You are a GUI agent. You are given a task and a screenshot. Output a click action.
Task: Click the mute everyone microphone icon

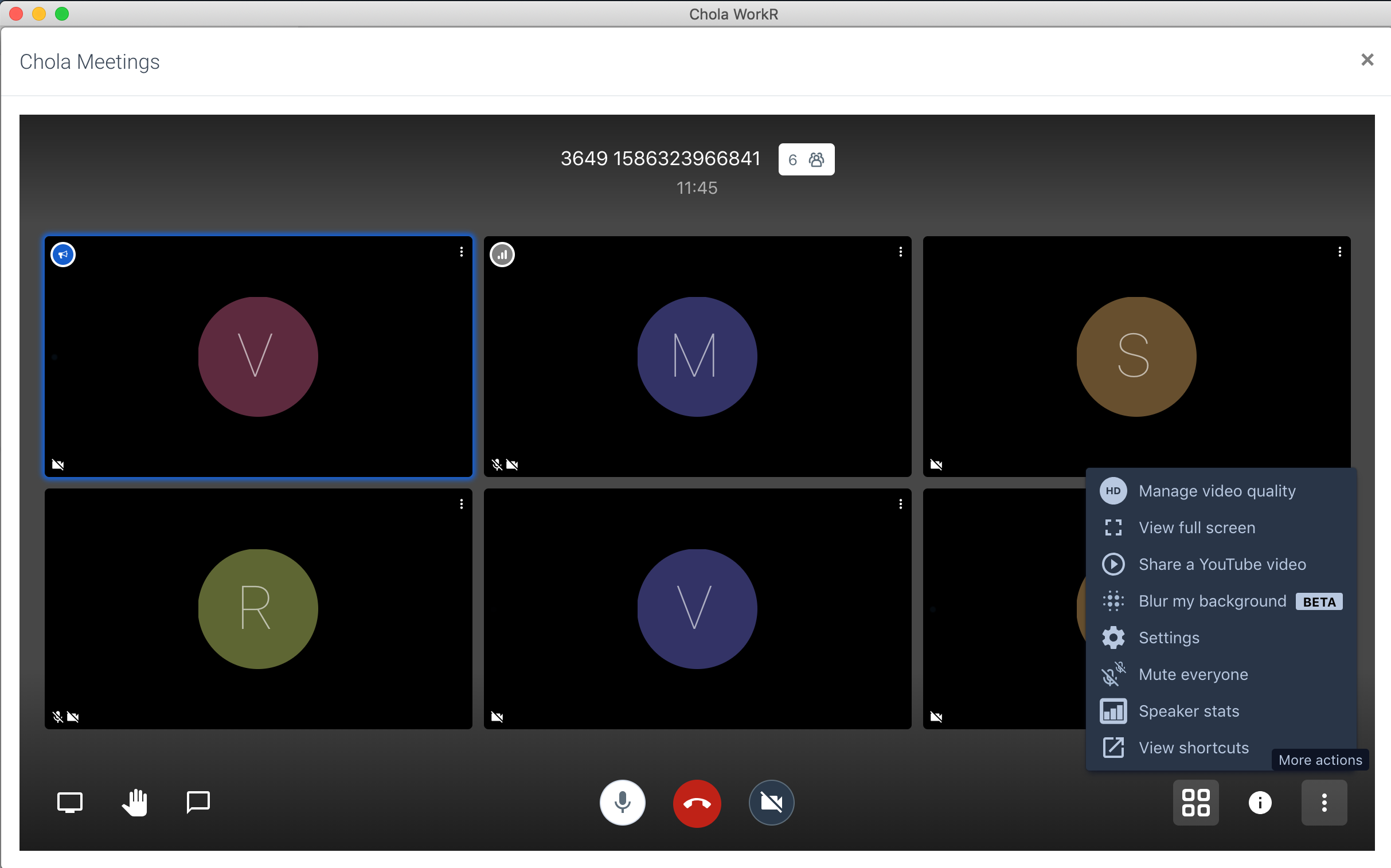point(1112,675)
